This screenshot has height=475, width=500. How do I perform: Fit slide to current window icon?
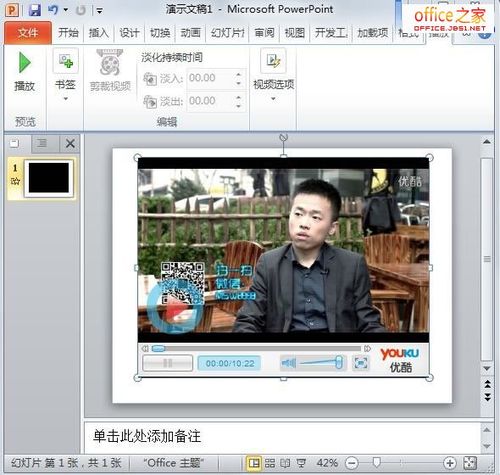coord(470,463)
